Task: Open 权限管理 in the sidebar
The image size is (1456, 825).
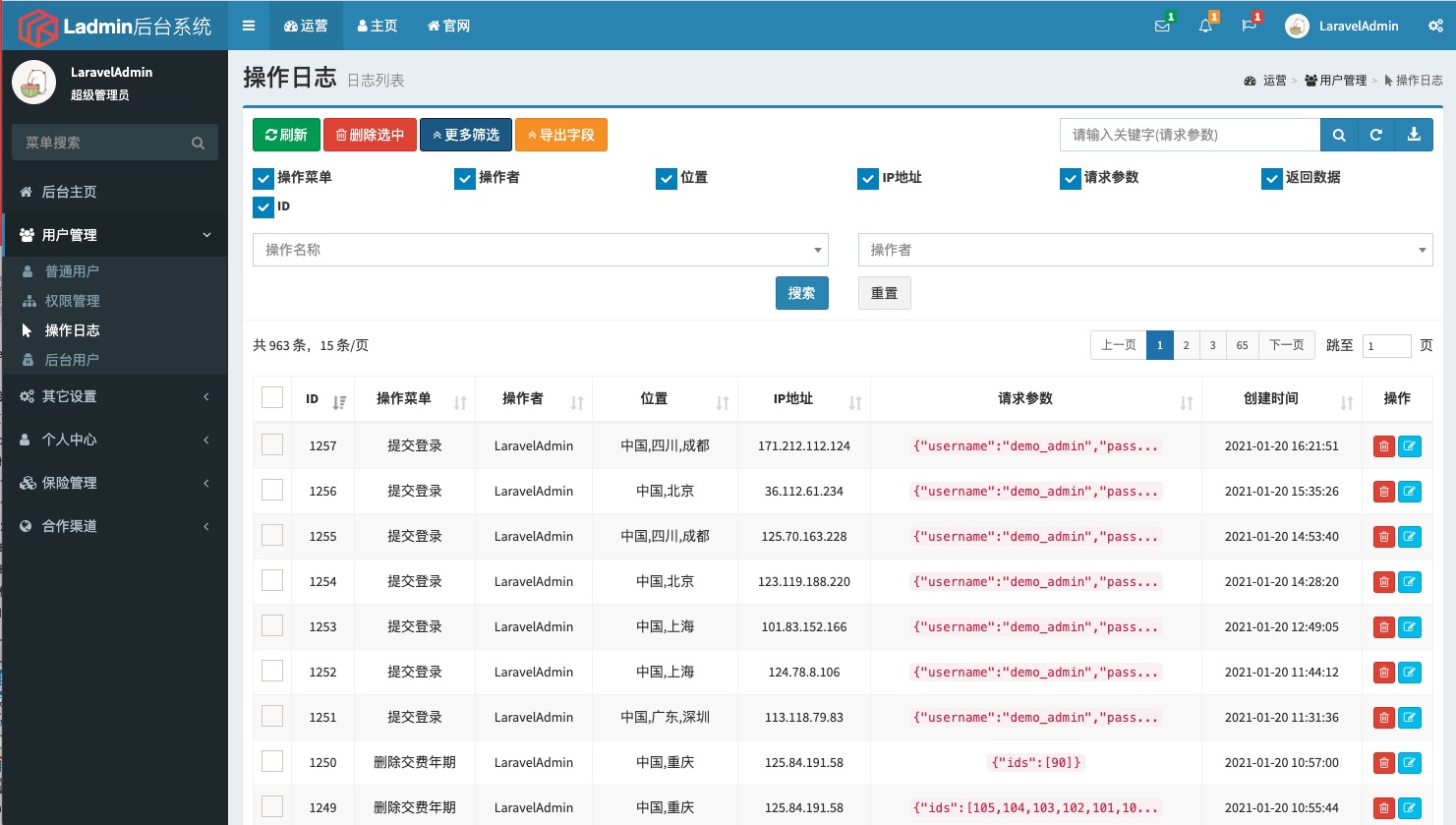Action: pyautogui.click(x=72, y=301)
